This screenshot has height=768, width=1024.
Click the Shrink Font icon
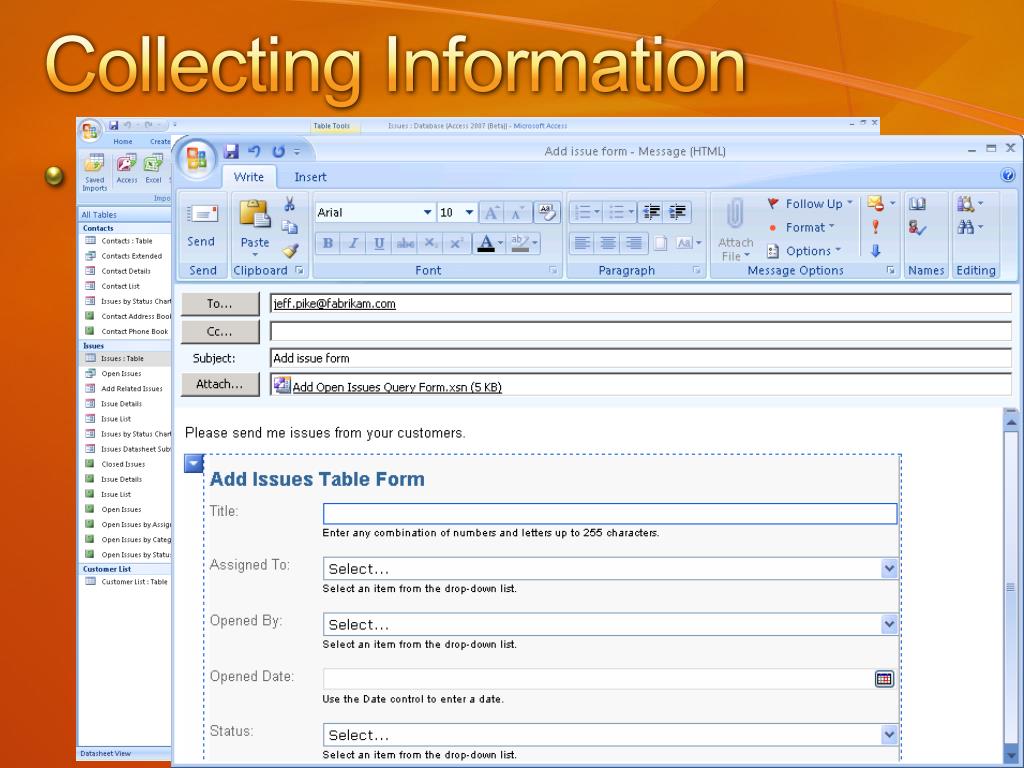coord(517,212)
